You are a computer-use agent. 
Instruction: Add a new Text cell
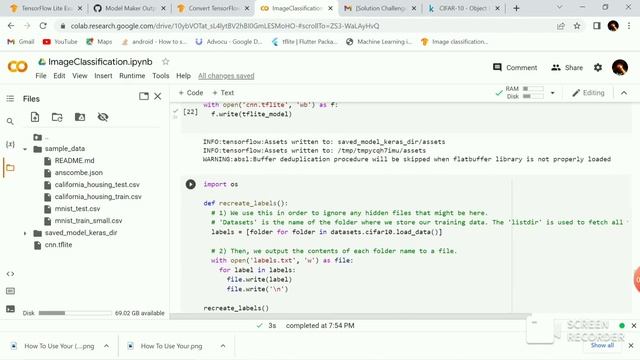(x=223, y=93)
